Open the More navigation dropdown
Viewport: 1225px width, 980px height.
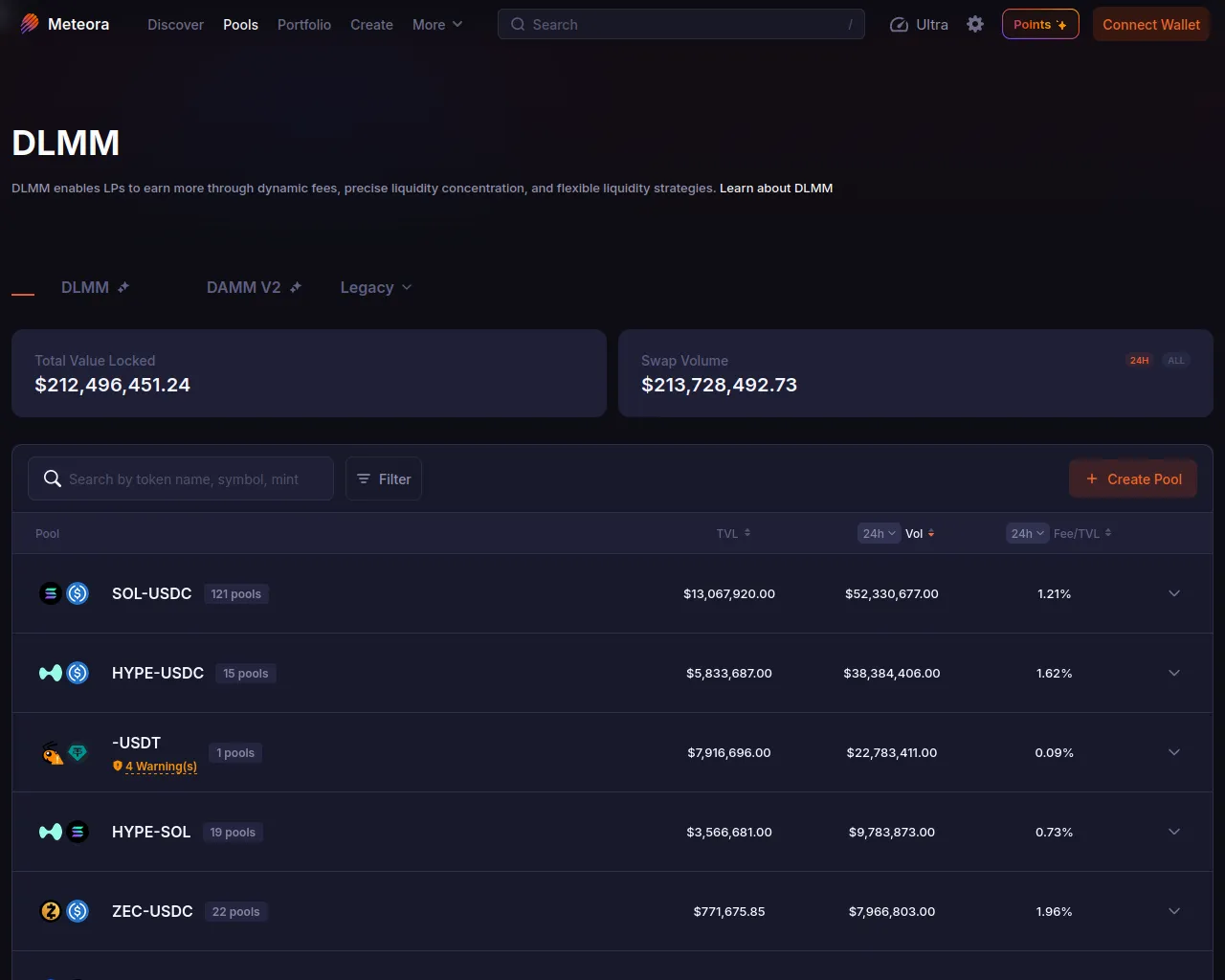point(437,25)
